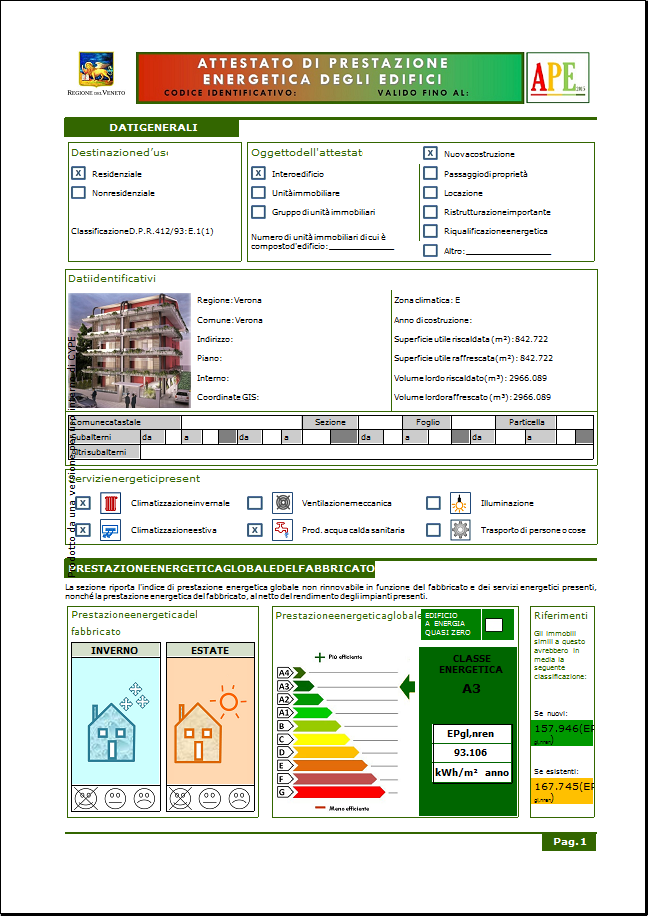Check the Unità immobiliare checkbox
This screenshot has height=916, width=648.
coord(258,193)
